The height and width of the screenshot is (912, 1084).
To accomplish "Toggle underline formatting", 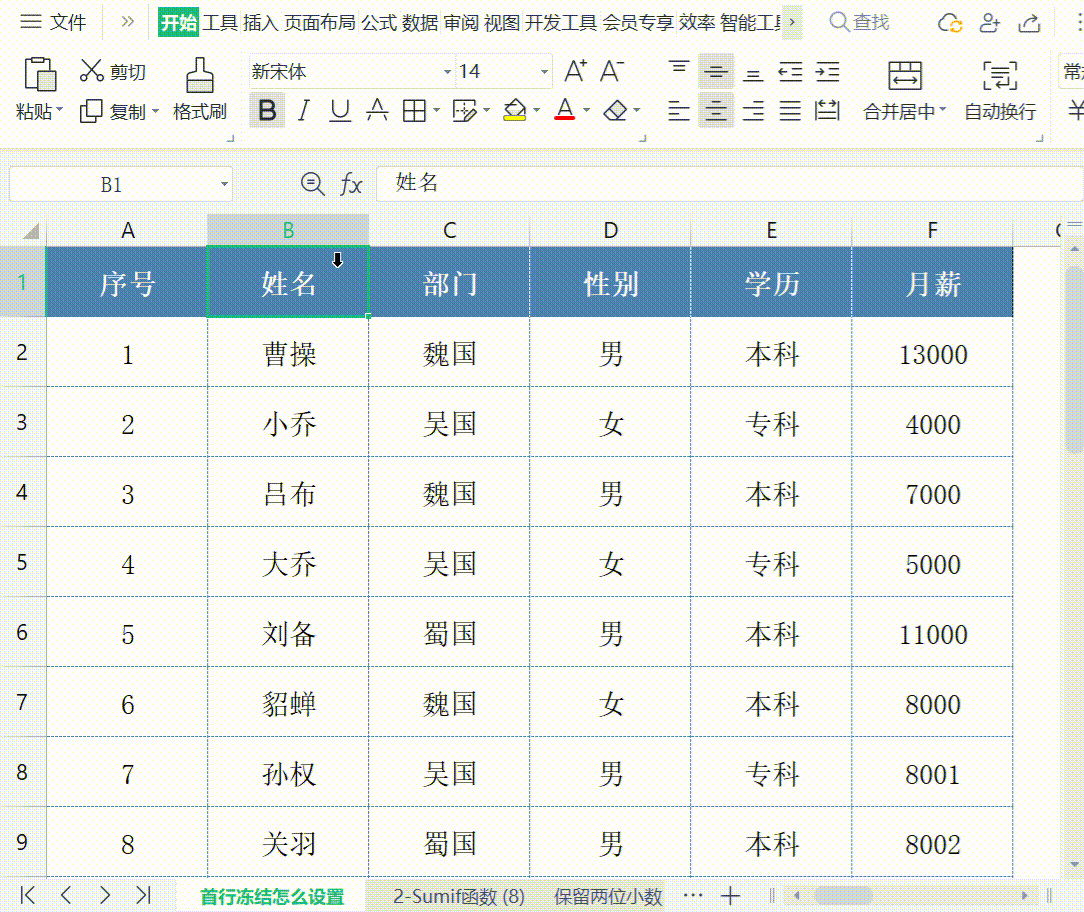I will point(339,111).
